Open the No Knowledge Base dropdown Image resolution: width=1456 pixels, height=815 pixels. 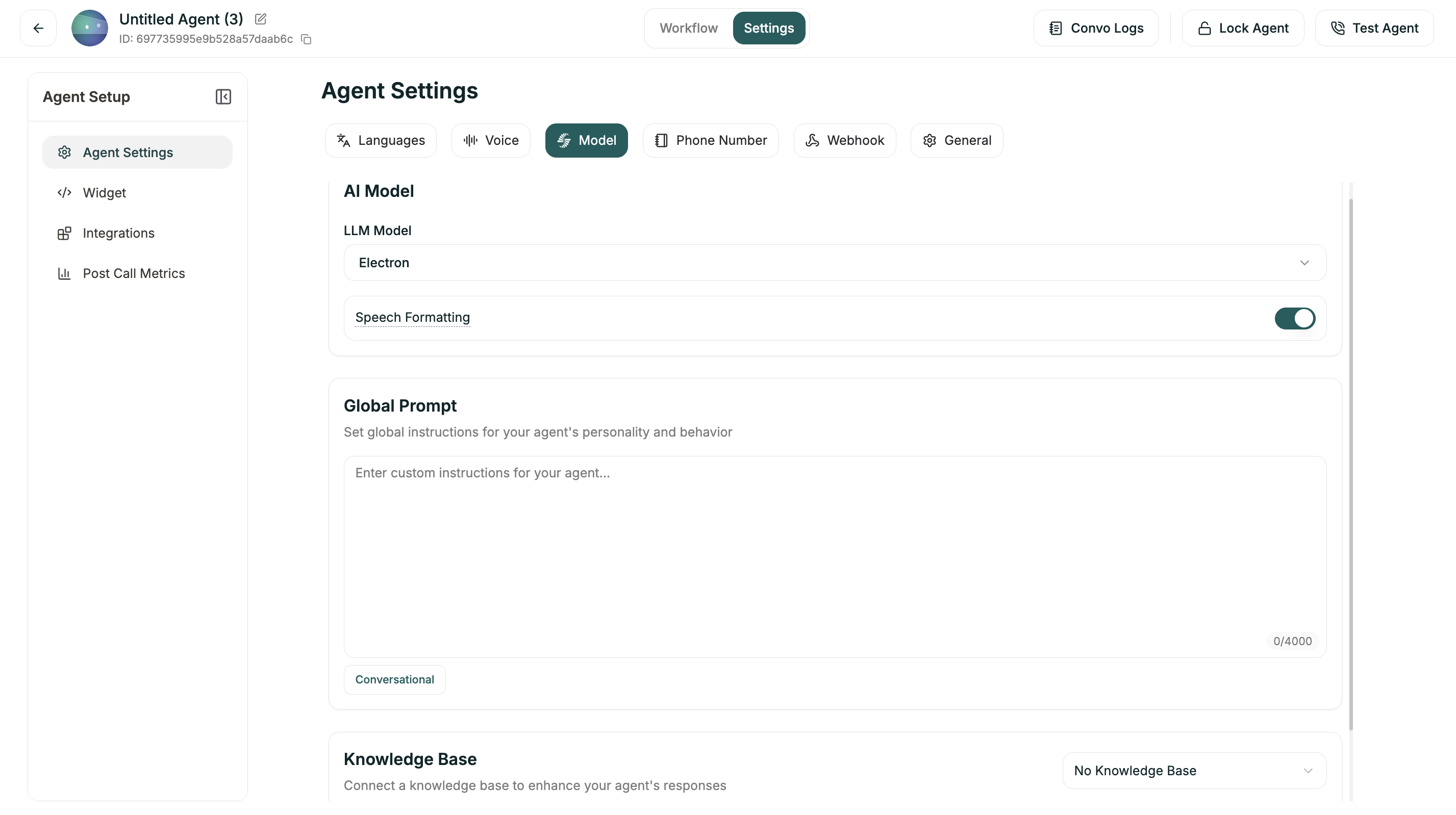point(1194,770)
